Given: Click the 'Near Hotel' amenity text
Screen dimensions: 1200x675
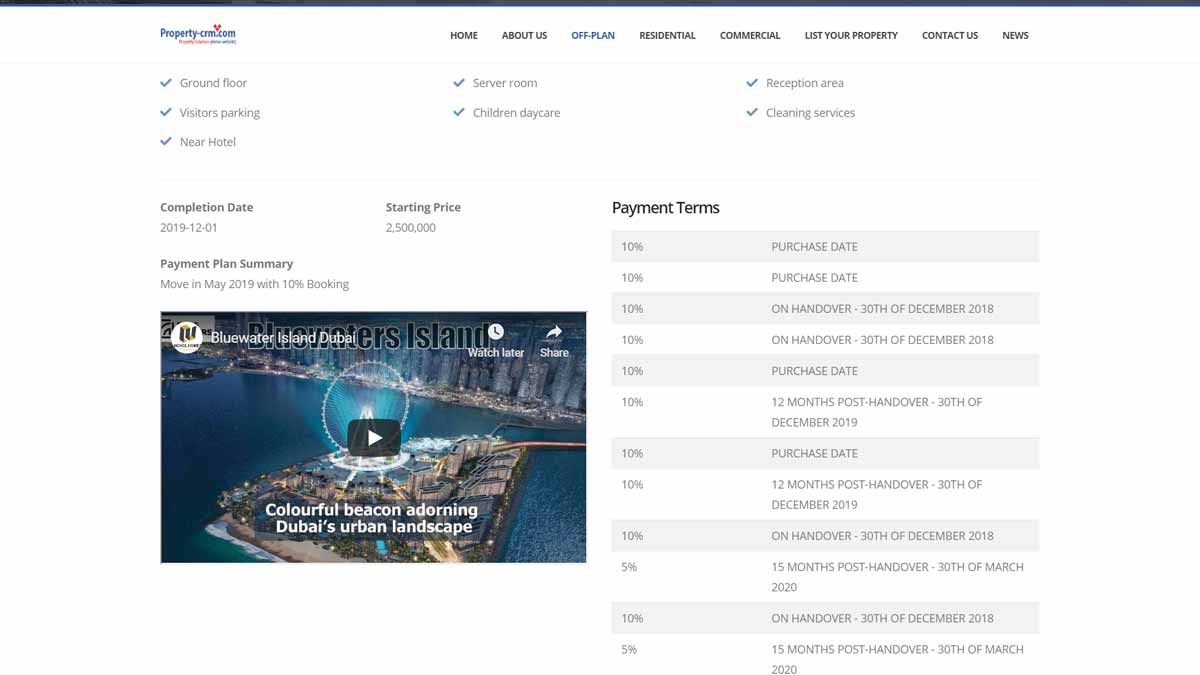Looking at the screenshot, I should pyautogui.click(x=208, y=142).
